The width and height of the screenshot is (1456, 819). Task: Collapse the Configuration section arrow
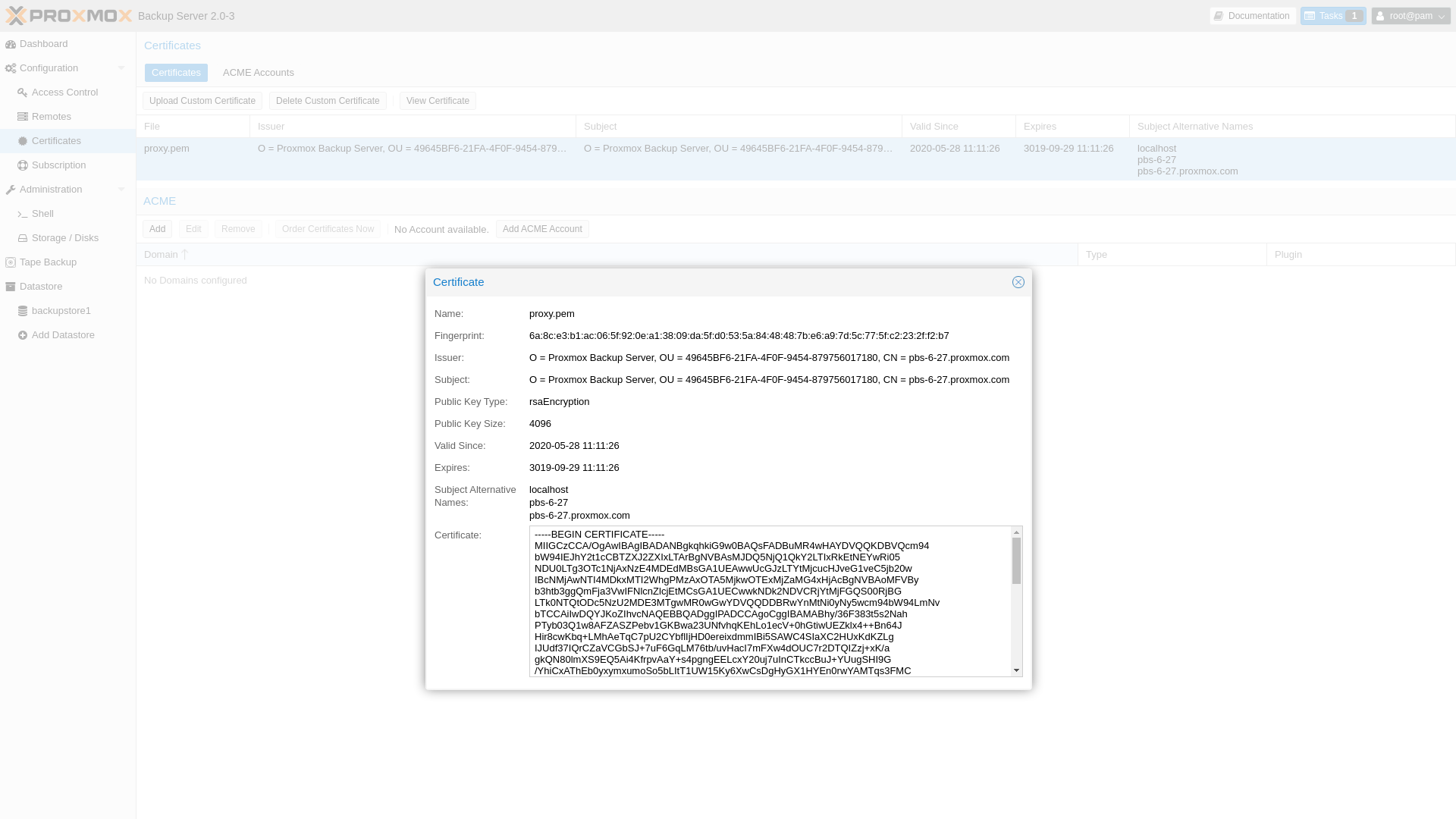click(121, 68)
